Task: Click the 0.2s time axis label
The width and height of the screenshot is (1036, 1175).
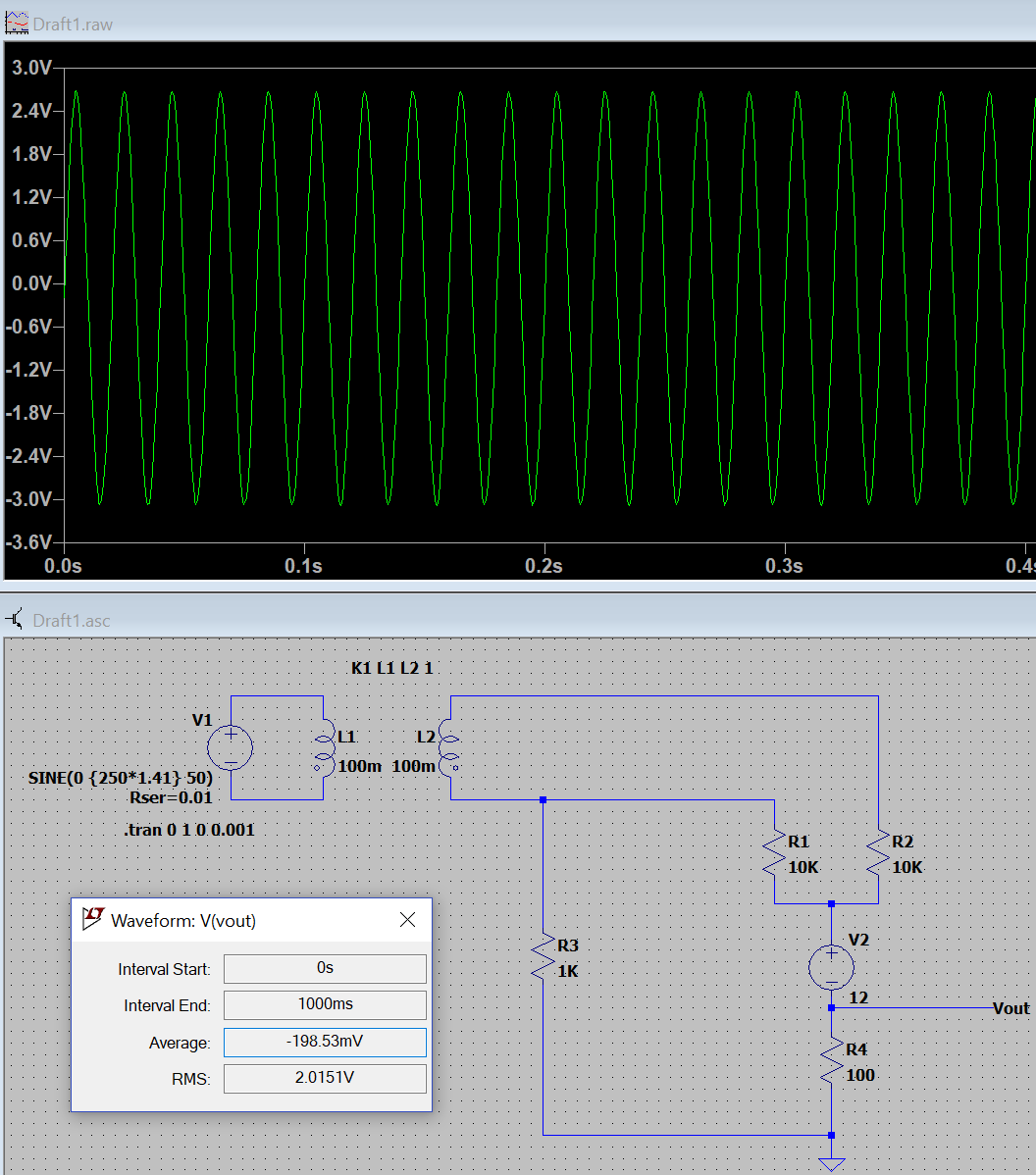Action: 544,566
